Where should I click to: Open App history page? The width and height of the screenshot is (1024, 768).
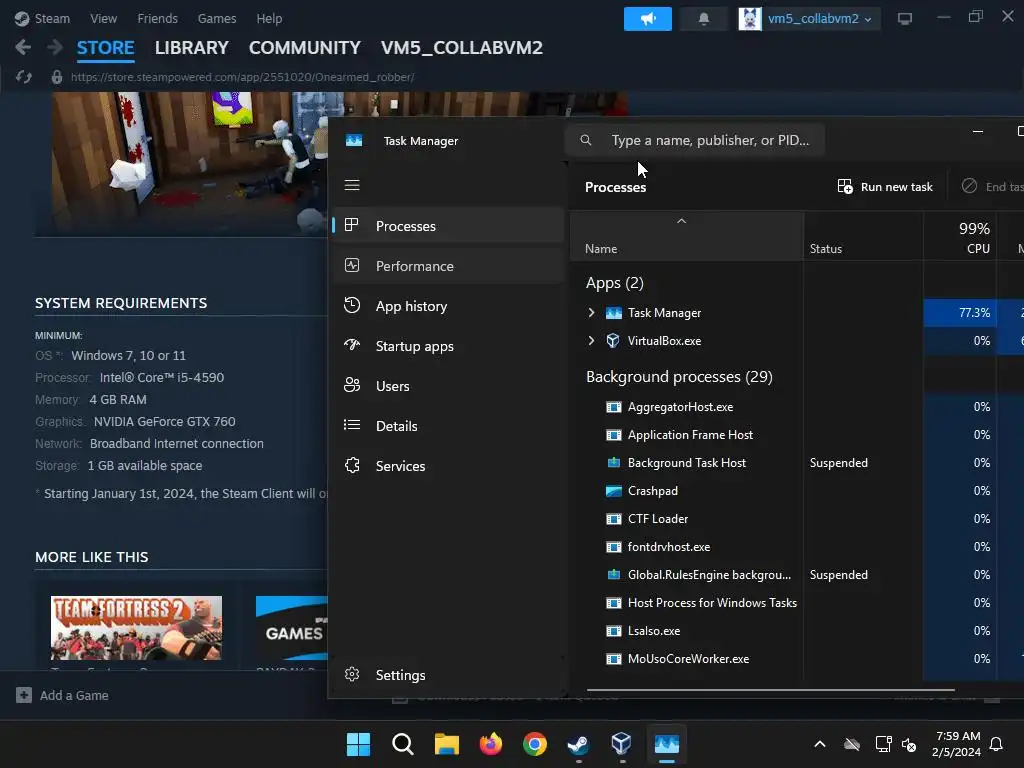(449, 306)
